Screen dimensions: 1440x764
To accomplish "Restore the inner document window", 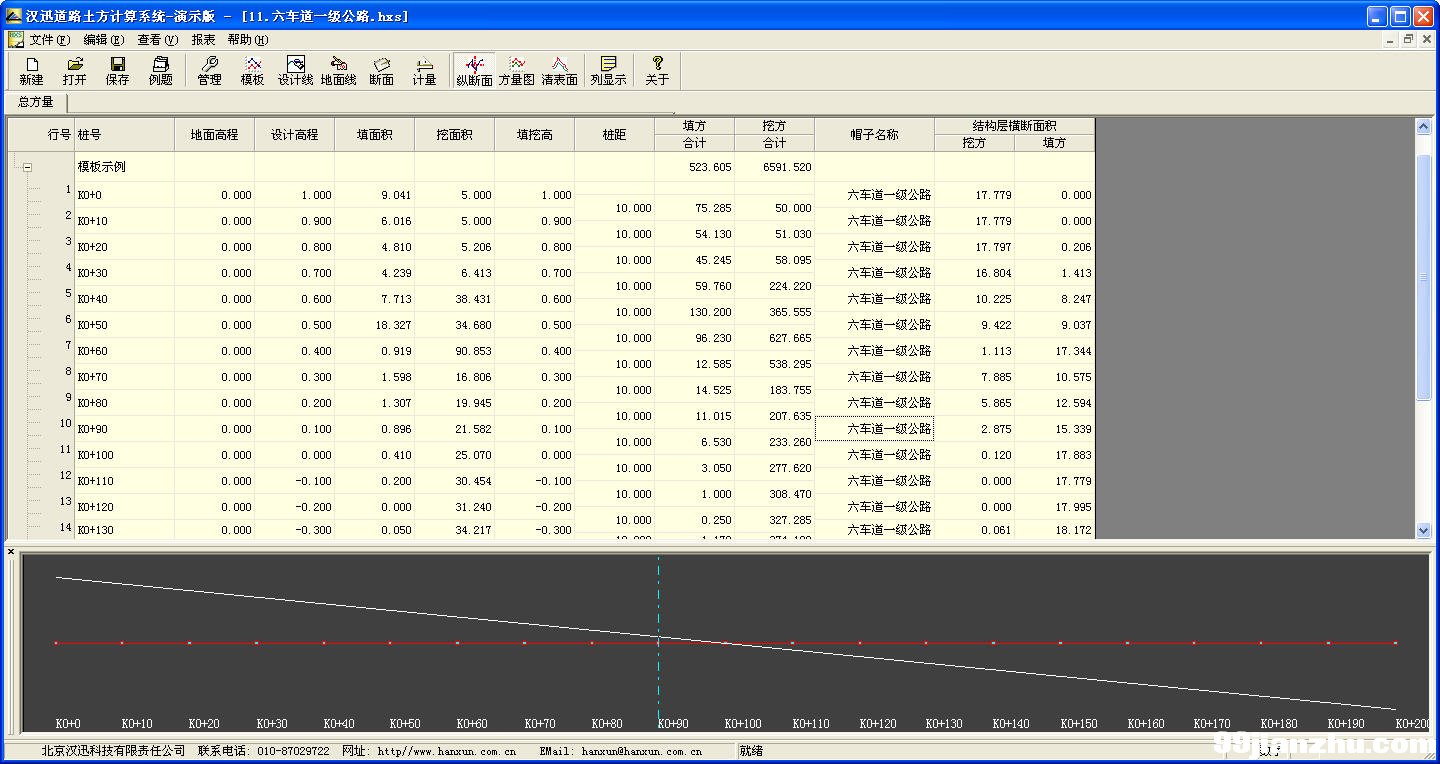I will [x=1408, y=39].
